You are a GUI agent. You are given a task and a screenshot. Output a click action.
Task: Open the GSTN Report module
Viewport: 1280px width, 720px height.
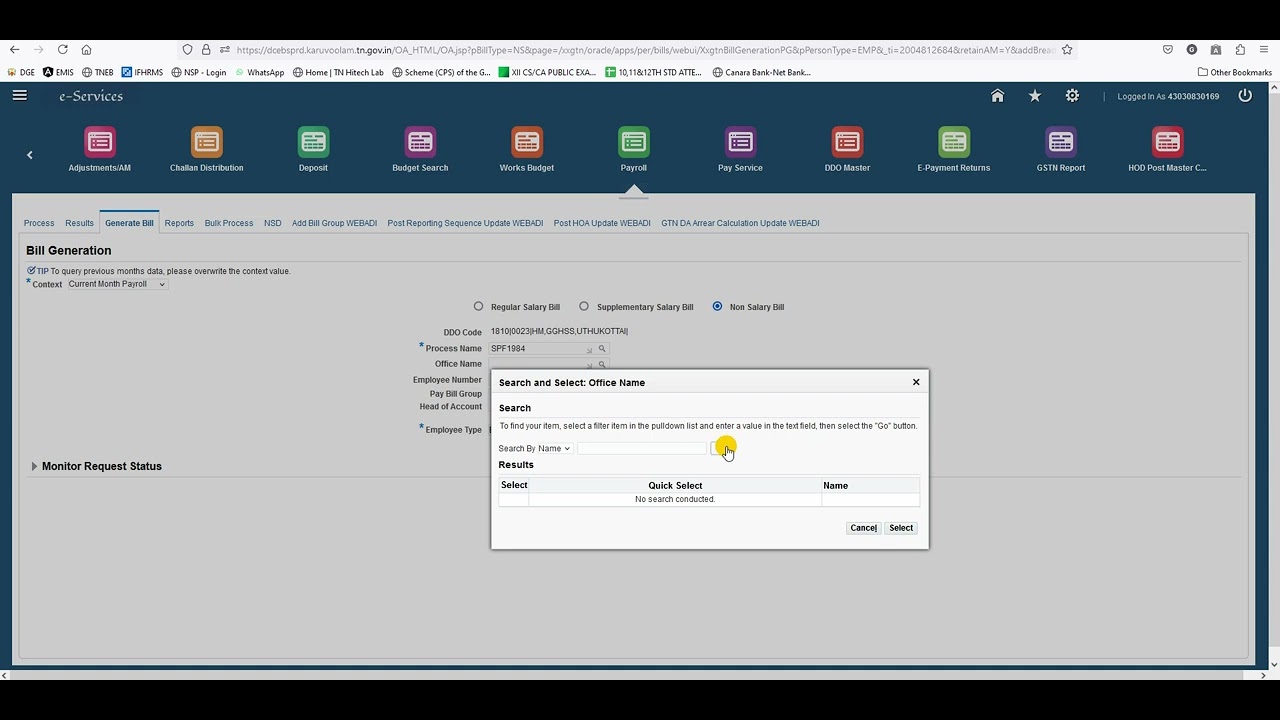click(1061, 142)
